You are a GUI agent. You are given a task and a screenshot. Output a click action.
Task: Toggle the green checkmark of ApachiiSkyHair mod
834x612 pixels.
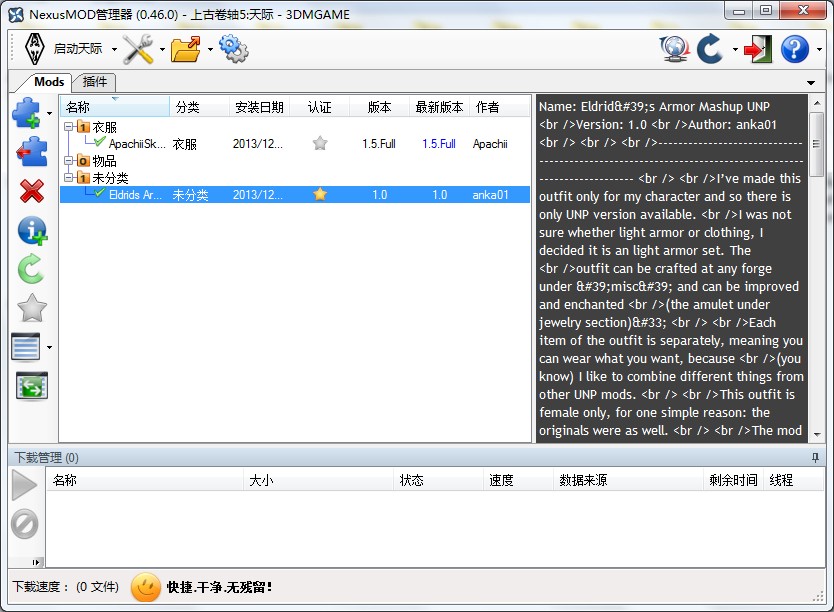tap(100, 144)
